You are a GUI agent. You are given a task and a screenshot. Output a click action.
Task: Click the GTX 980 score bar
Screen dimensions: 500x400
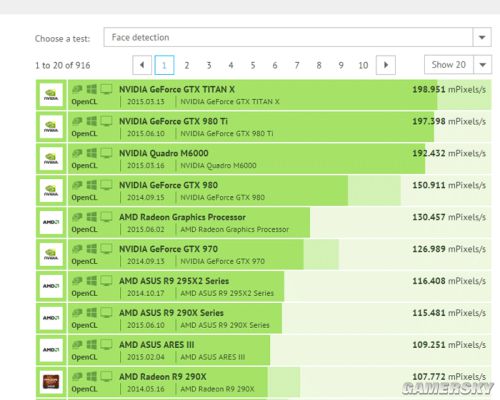[x=279, y=190]
